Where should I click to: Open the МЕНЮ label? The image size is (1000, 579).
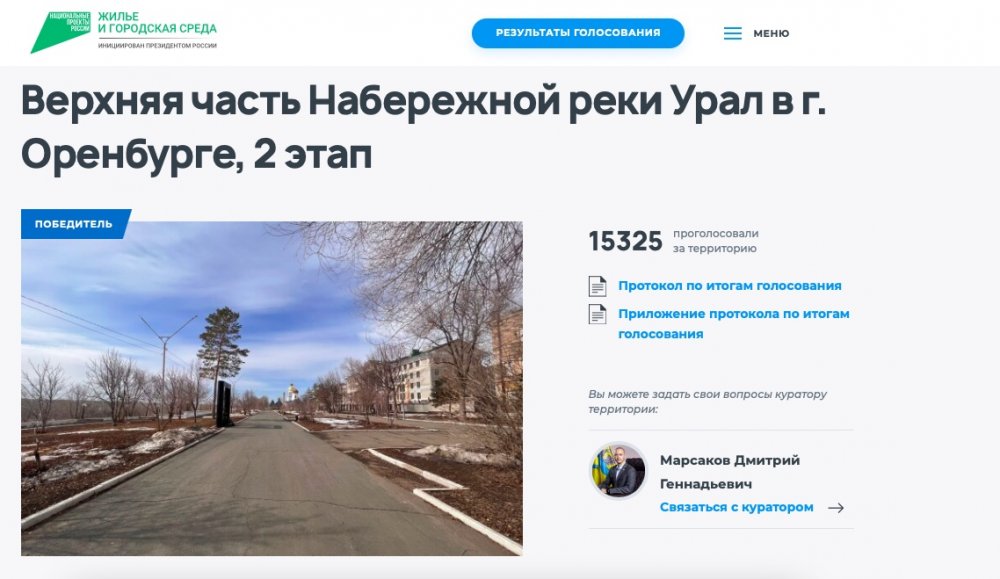(771, 33)
